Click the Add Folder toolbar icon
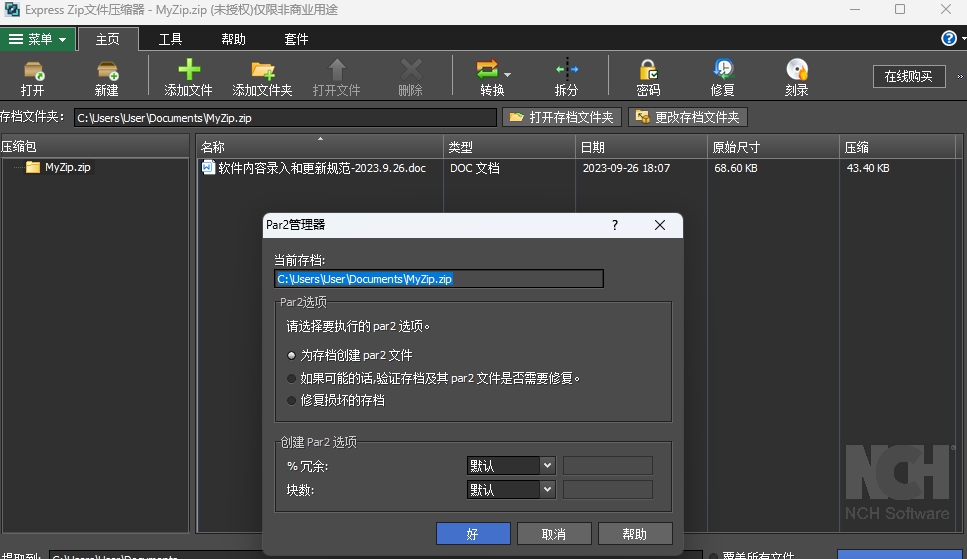The image size is (967, 559). (263, 70)
